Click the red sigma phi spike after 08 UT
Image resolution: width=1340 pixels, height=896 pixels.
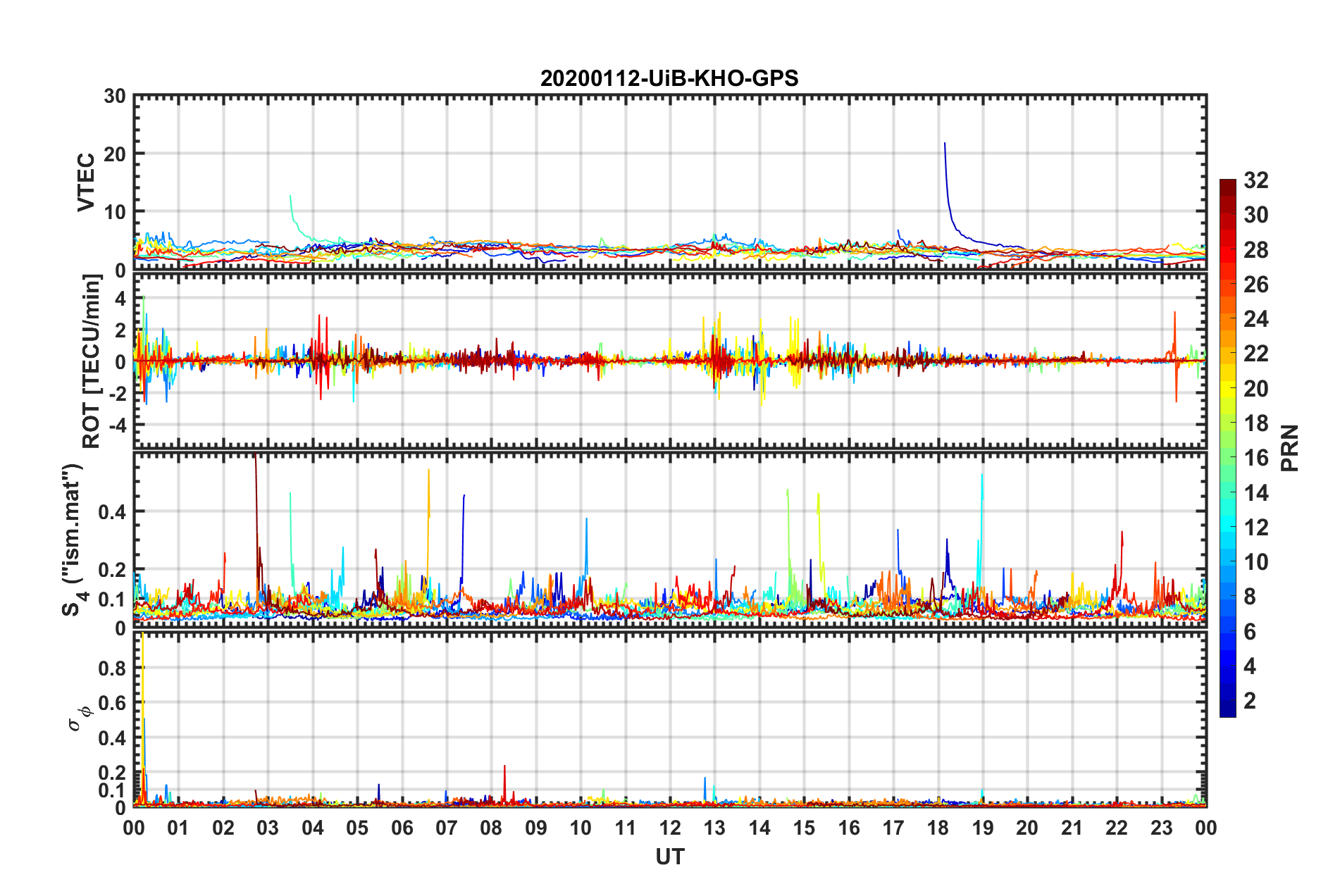click(x=504, y=766)
